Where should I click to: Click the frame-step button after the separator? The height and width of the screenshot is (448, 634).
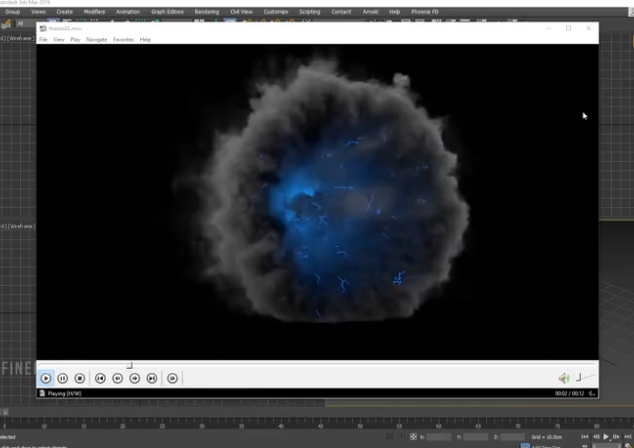tap(172, 378)
